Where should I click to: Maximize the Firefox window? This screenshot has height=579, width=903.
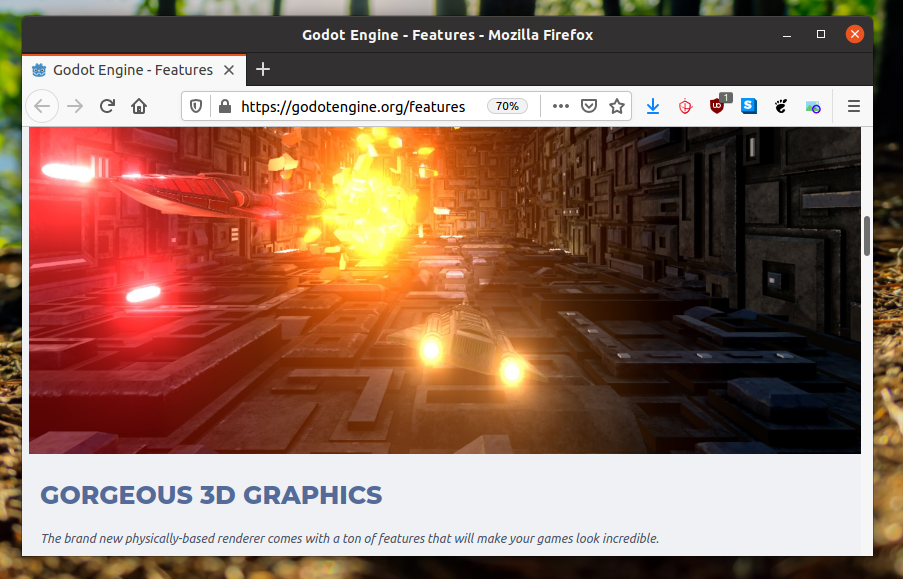click(821, 35)
